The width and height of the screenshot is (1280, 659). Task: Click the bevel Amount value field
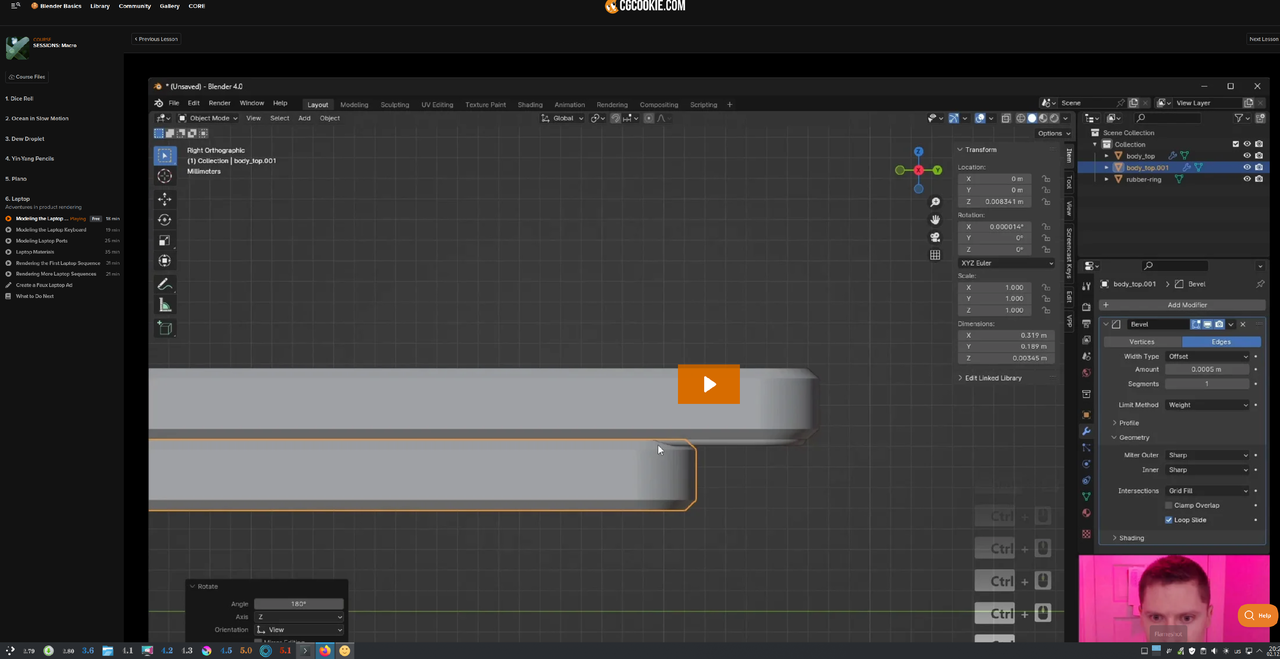click(1206, 369)
